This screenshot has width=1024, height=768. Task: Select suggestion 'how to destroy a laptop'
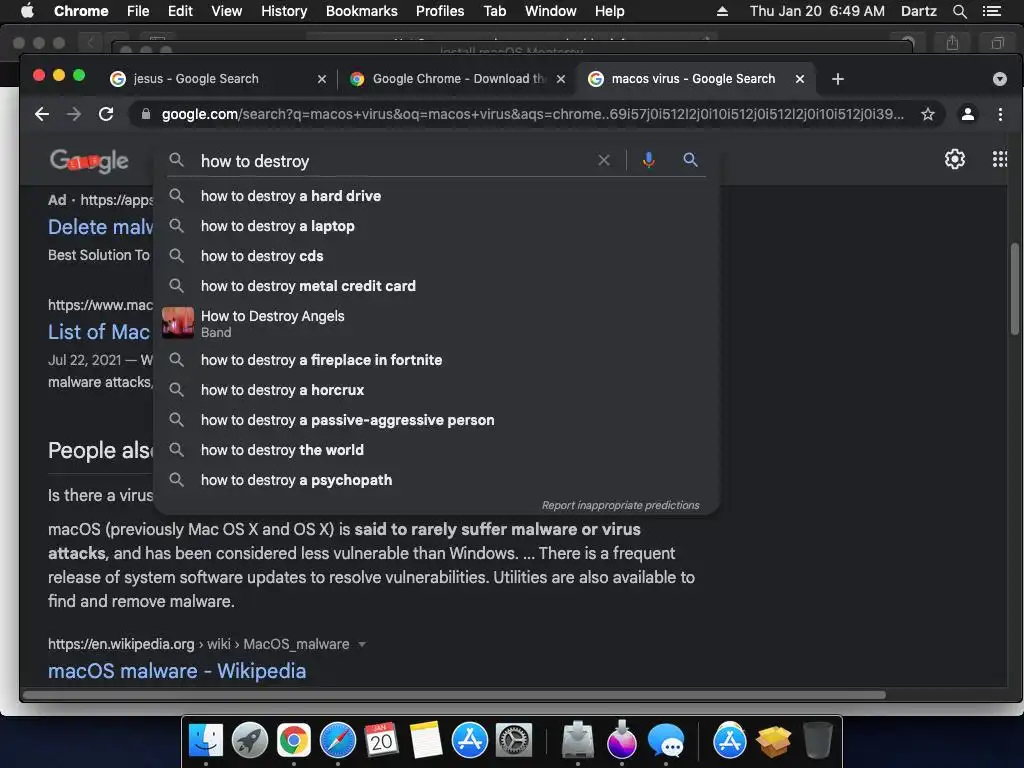pyautogui.click(x=436, y=226)
